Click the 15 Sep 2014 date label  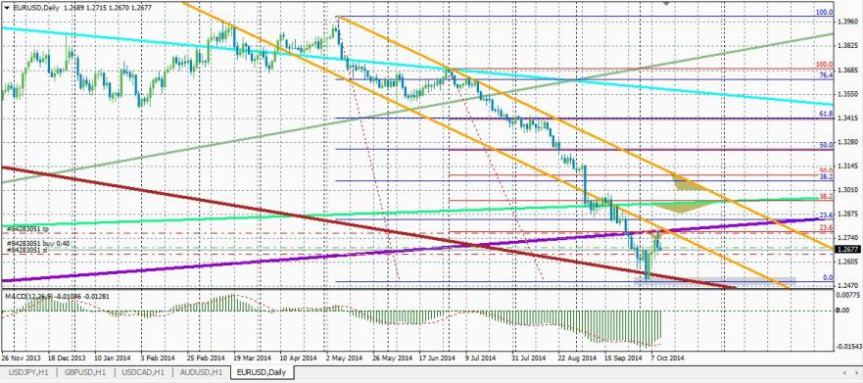[x=624, y=357]
